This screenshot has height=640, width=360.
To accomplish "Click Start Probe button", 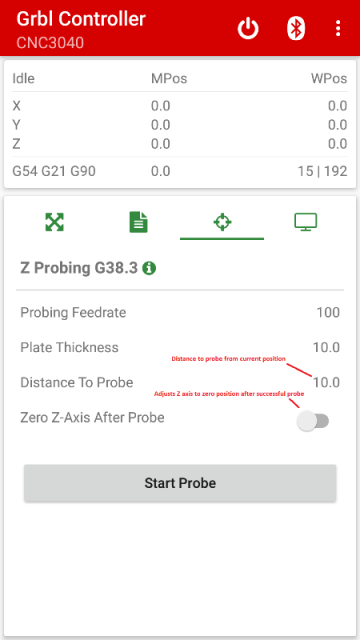I will click(180, 483).
